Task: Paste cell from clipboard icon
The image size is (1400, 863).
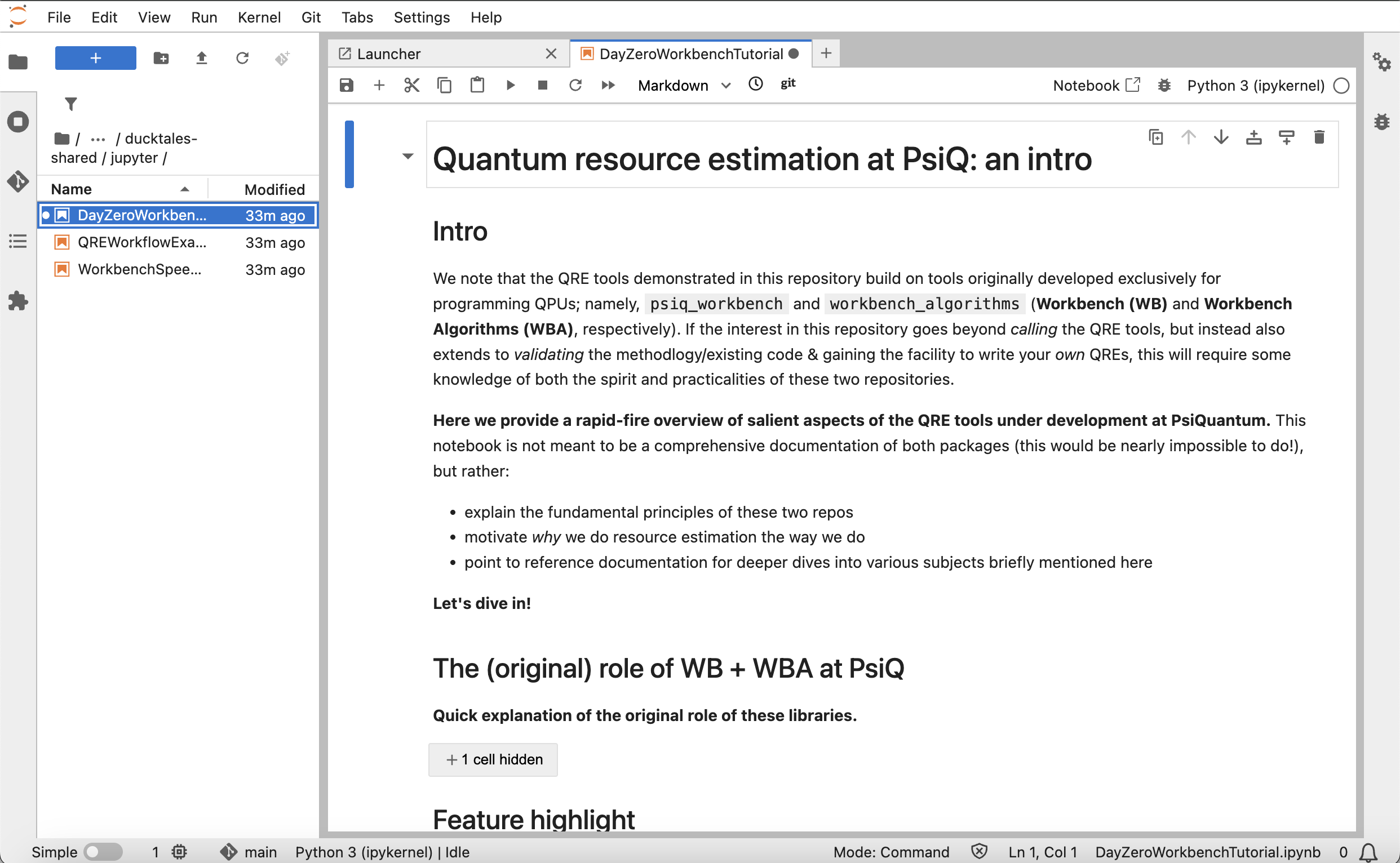Action: (x=477, y=86)
